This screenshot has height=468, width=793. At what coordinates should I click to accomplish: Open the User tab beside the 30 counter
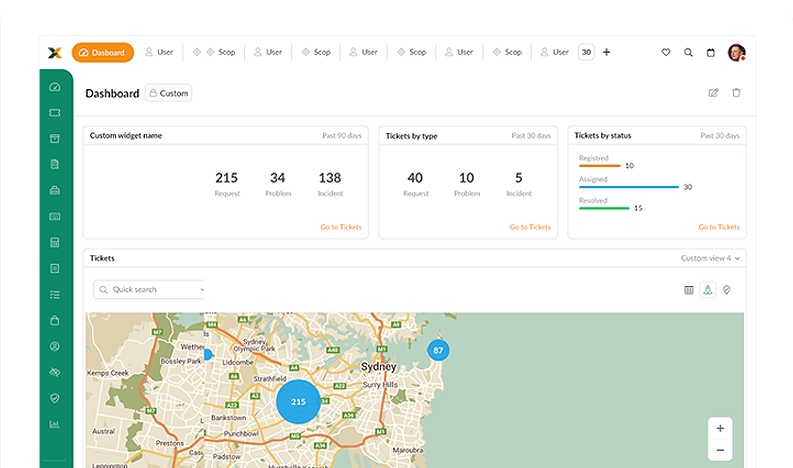click(x=554, y=52)
